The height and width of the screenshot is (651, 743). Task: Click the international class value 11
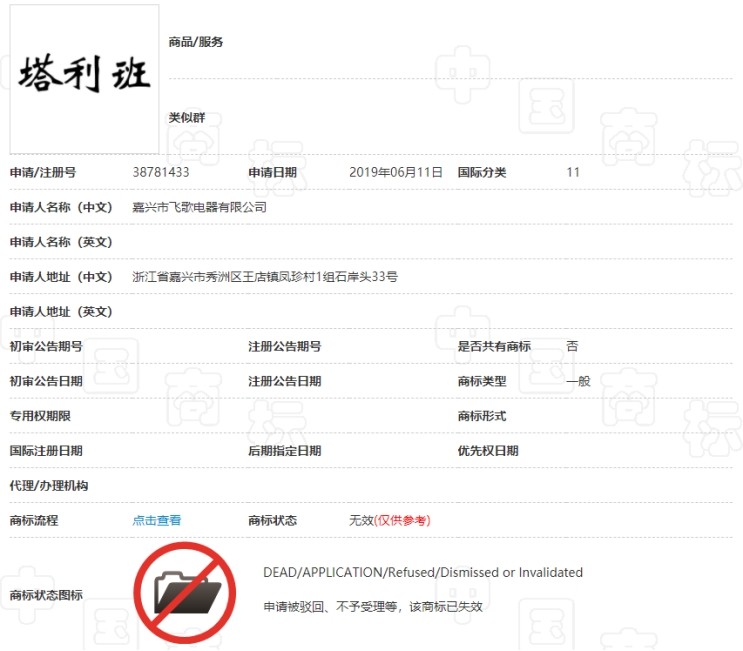[573, 172]
